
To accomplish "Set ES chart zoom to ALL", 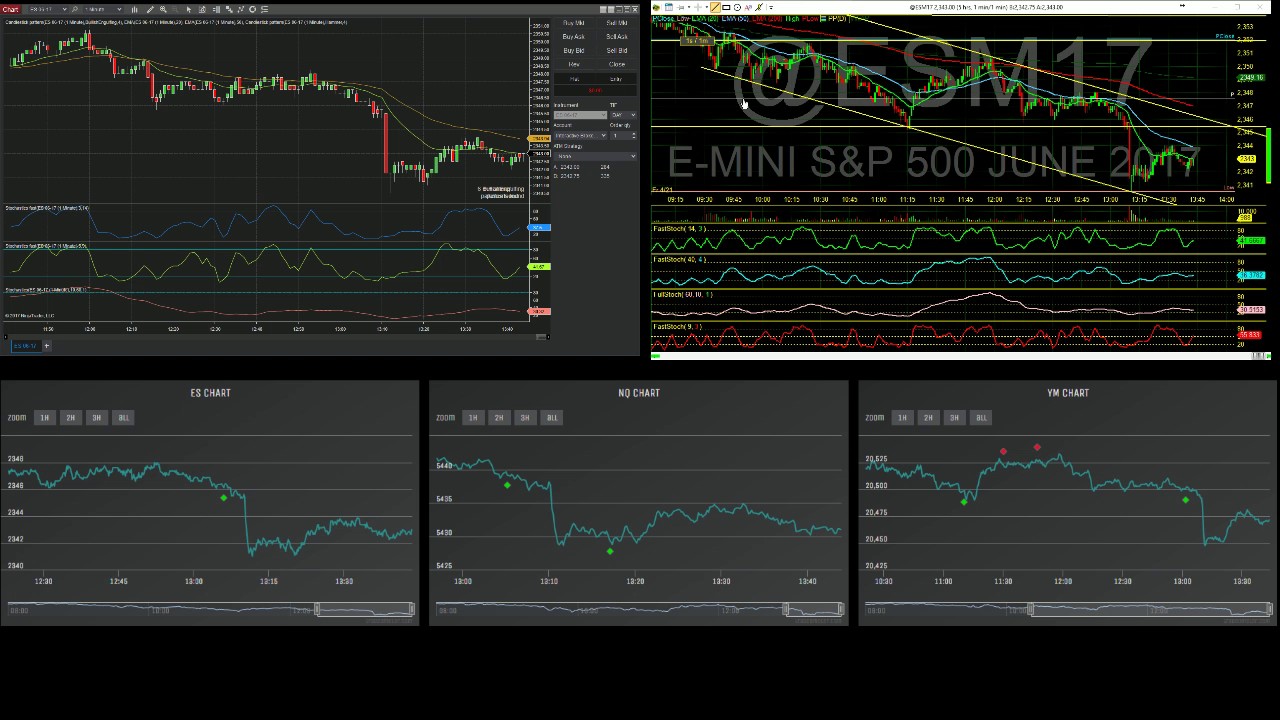I will 123,417.
